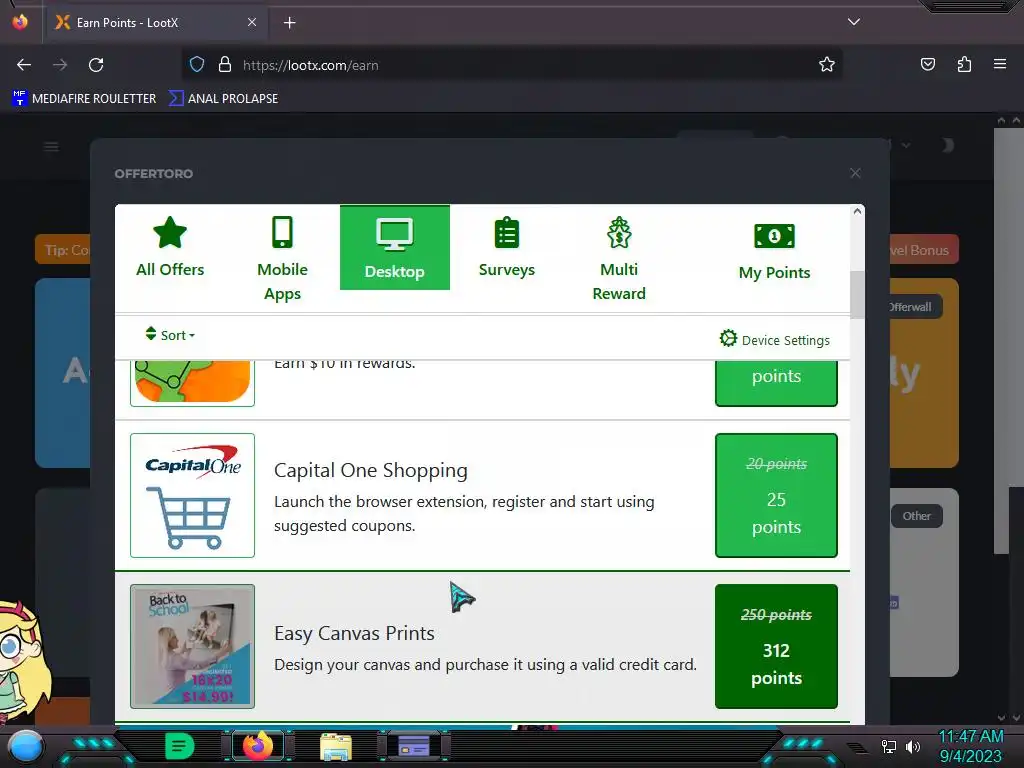1024x768 pixels.
Task: Open the Extensions puzzle icon
Action: tap(964, 64)
